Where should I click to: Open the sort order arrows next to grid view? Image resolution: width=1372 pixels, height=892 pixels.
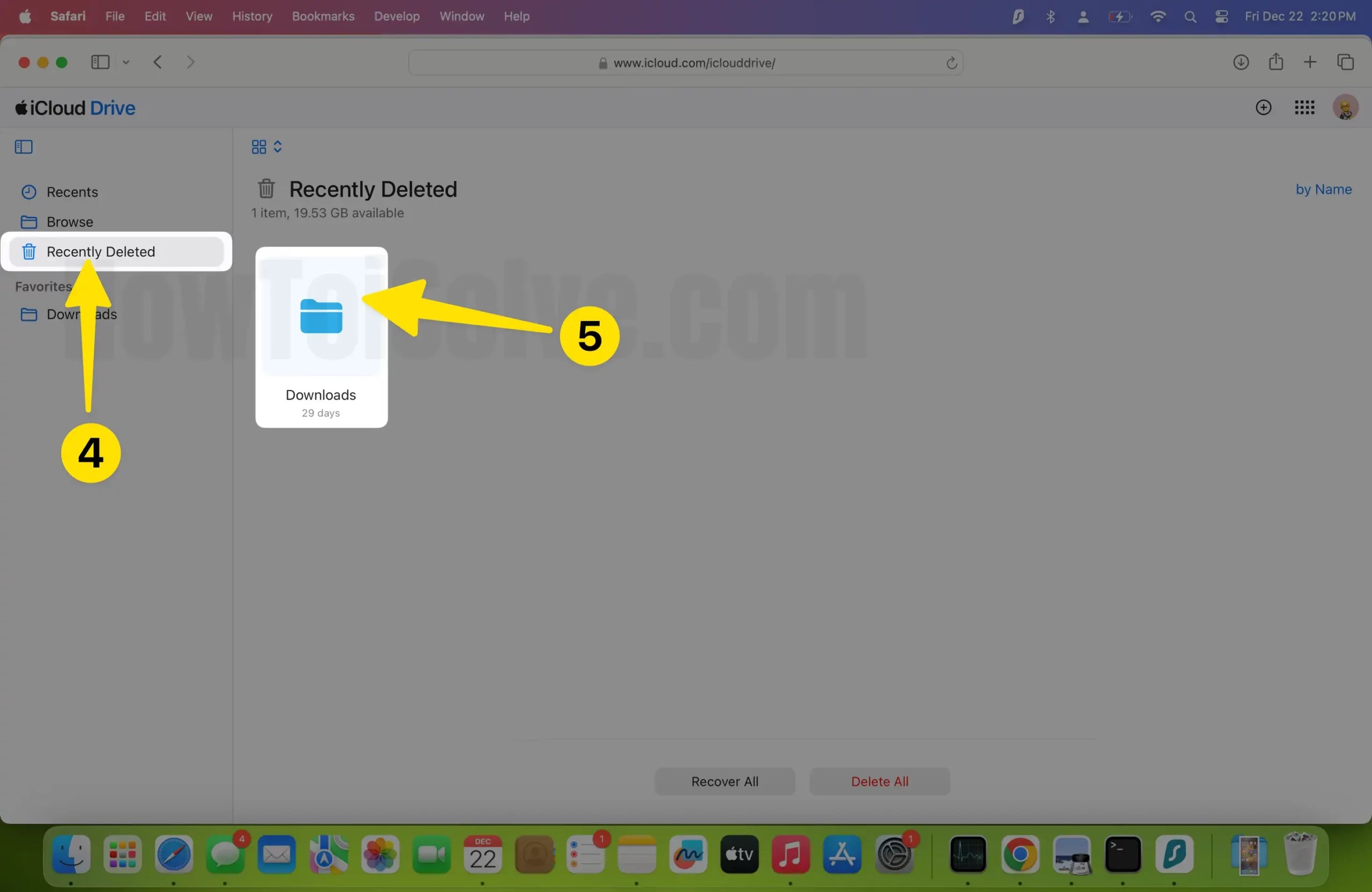(277, 147)
